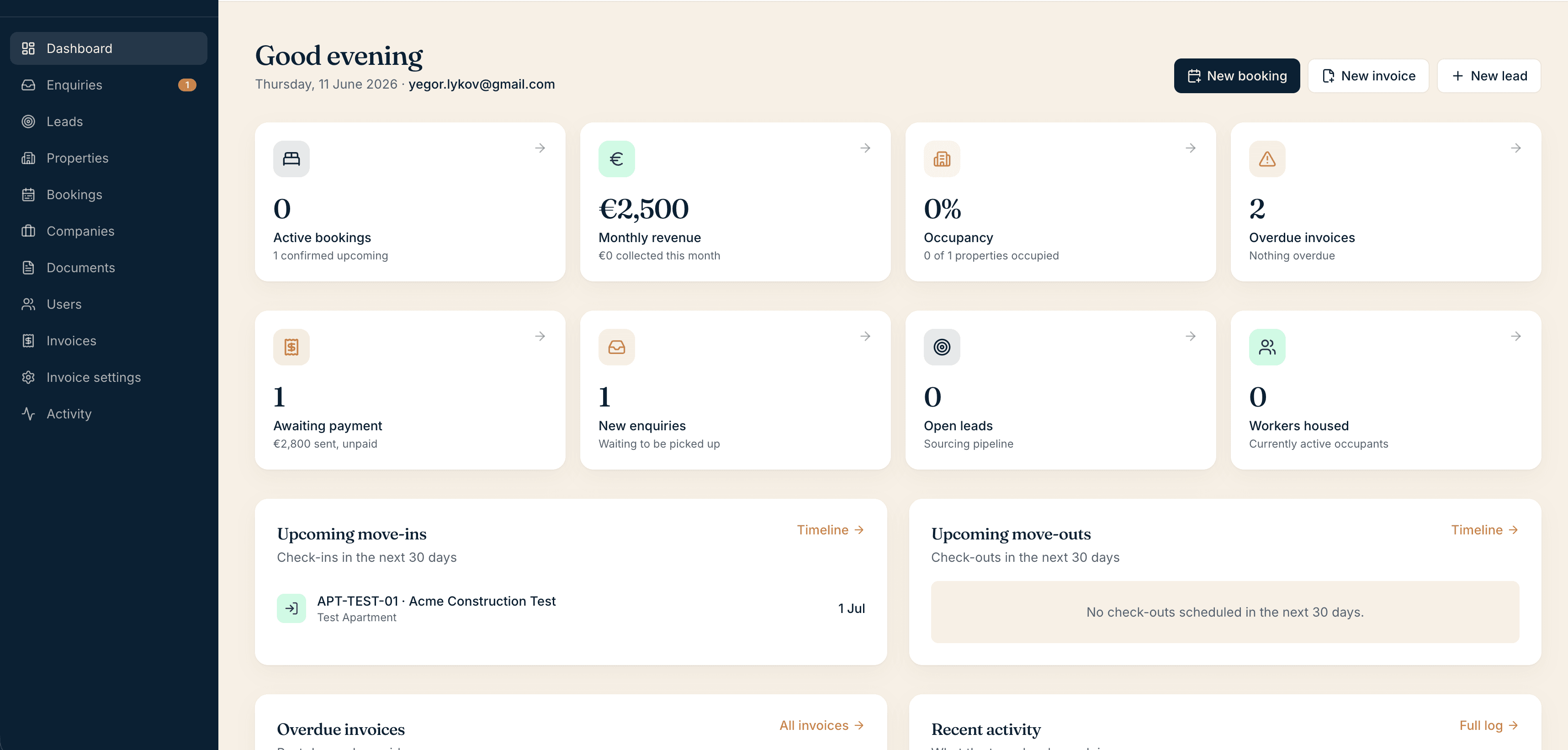Click the target icon on Open leads card
Image resolution: width=1568 pixels, height=750 pixels.
pos(942,347)
